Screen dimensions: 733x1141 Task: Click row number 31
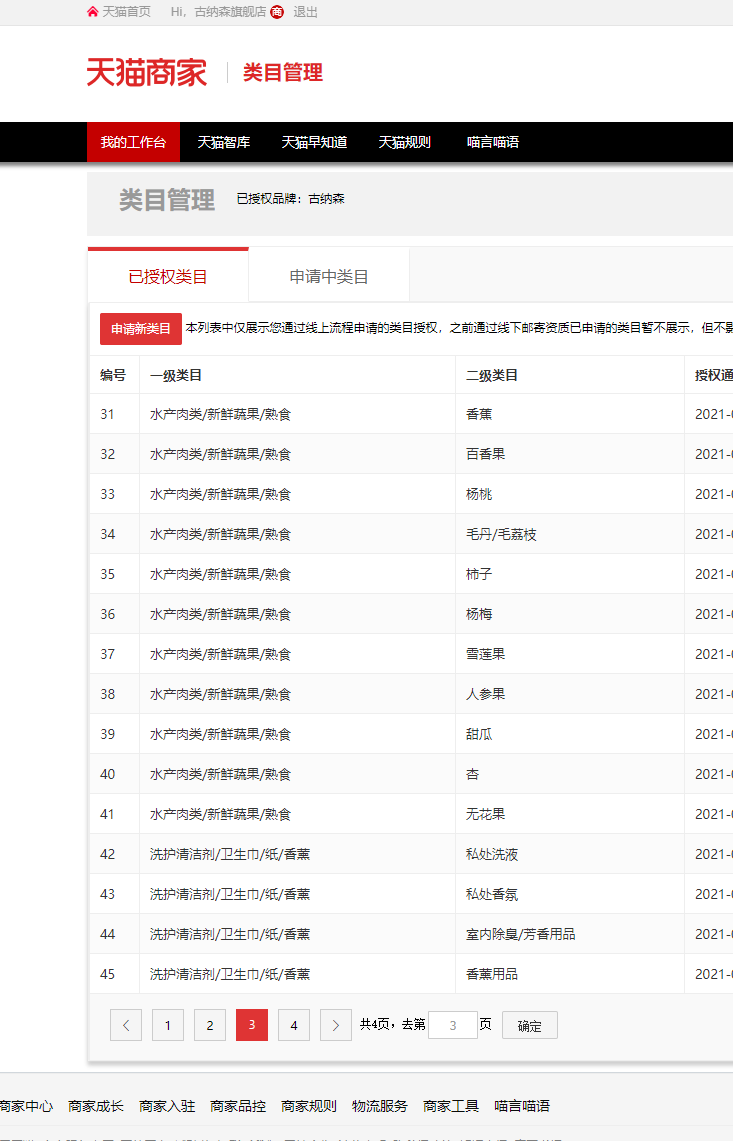pos(108,414)
